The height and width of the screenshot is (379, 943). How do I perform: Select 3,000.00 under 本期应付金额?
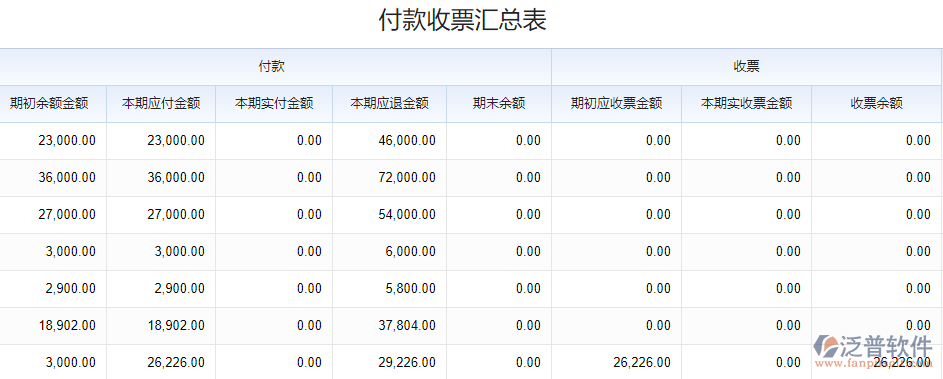pyautogui.click(x=179, y=251)
